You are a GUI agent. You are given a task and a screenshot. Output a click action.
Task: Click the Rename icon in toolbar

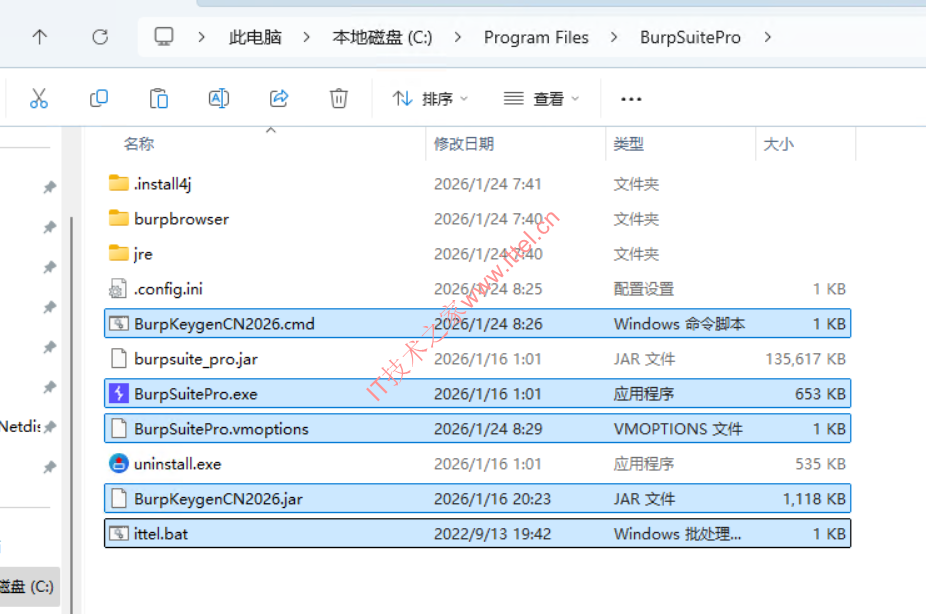click(219, 98)
